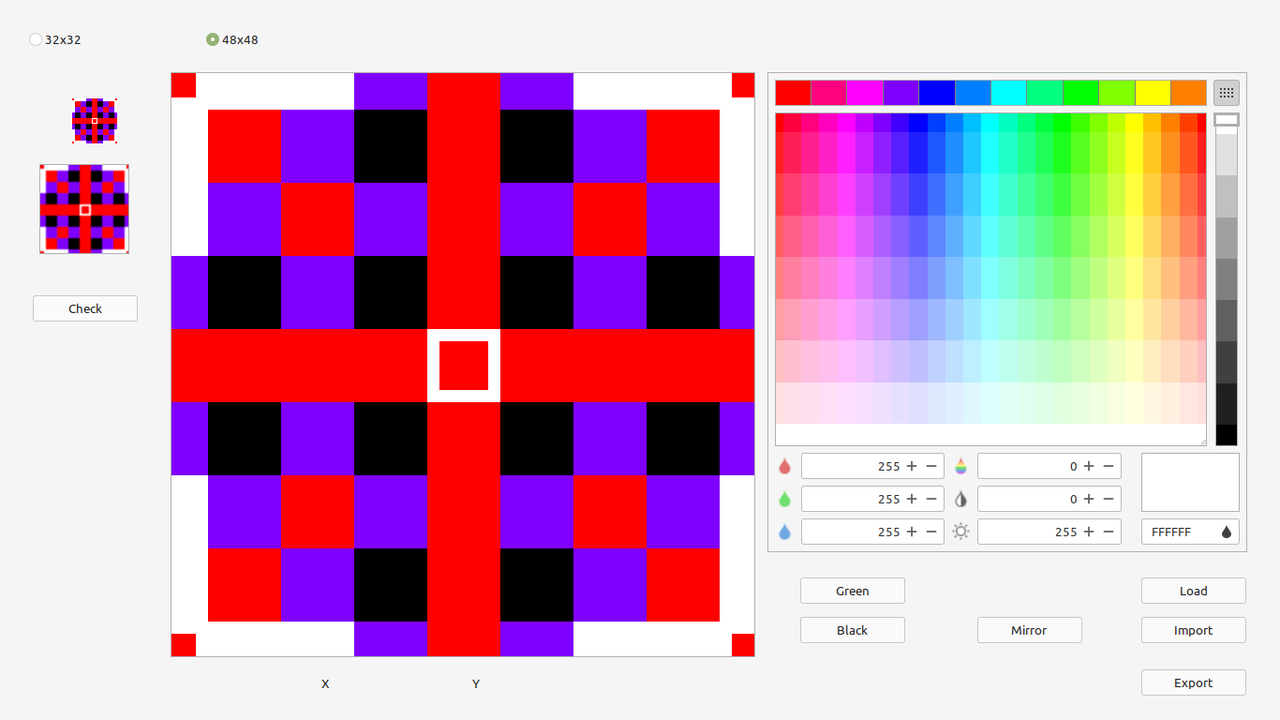Viewport: 1280px width, 720px height.
Task: Click the FFFFFF hex color input field
Action: tap(1181, 532)
